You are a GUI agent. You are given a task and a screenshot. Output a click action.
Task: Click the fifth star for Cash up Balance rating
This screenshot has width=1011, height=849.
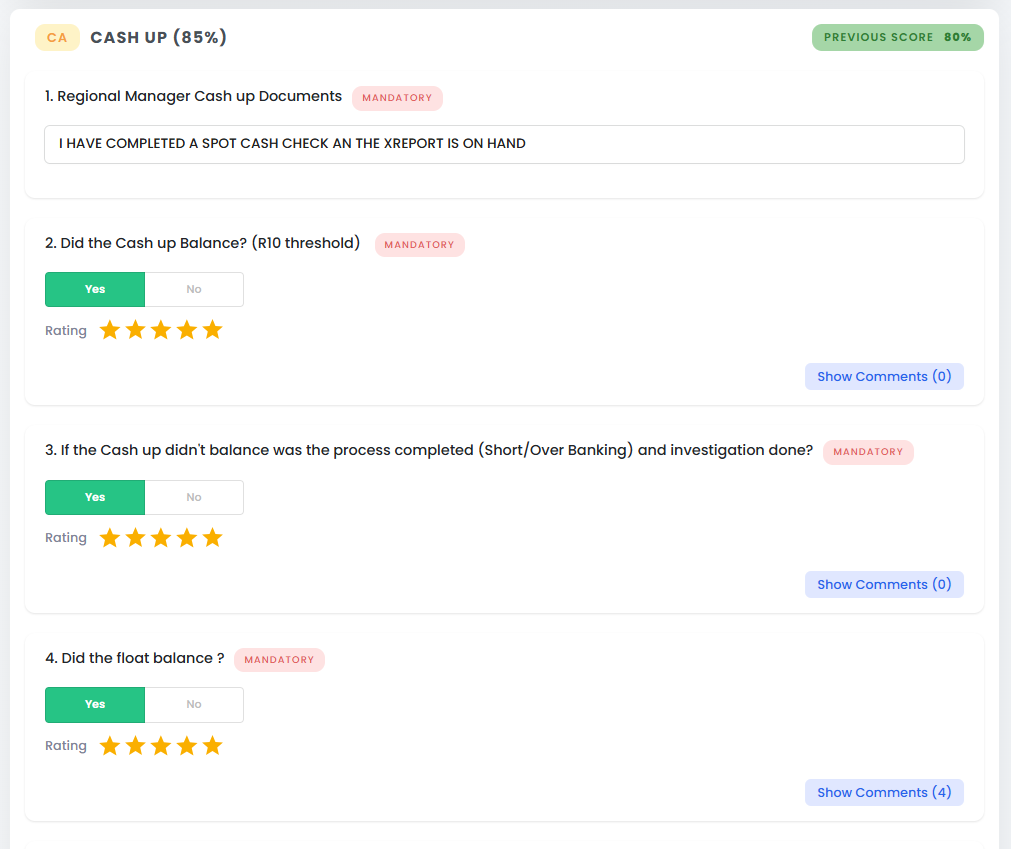[212, 330]
